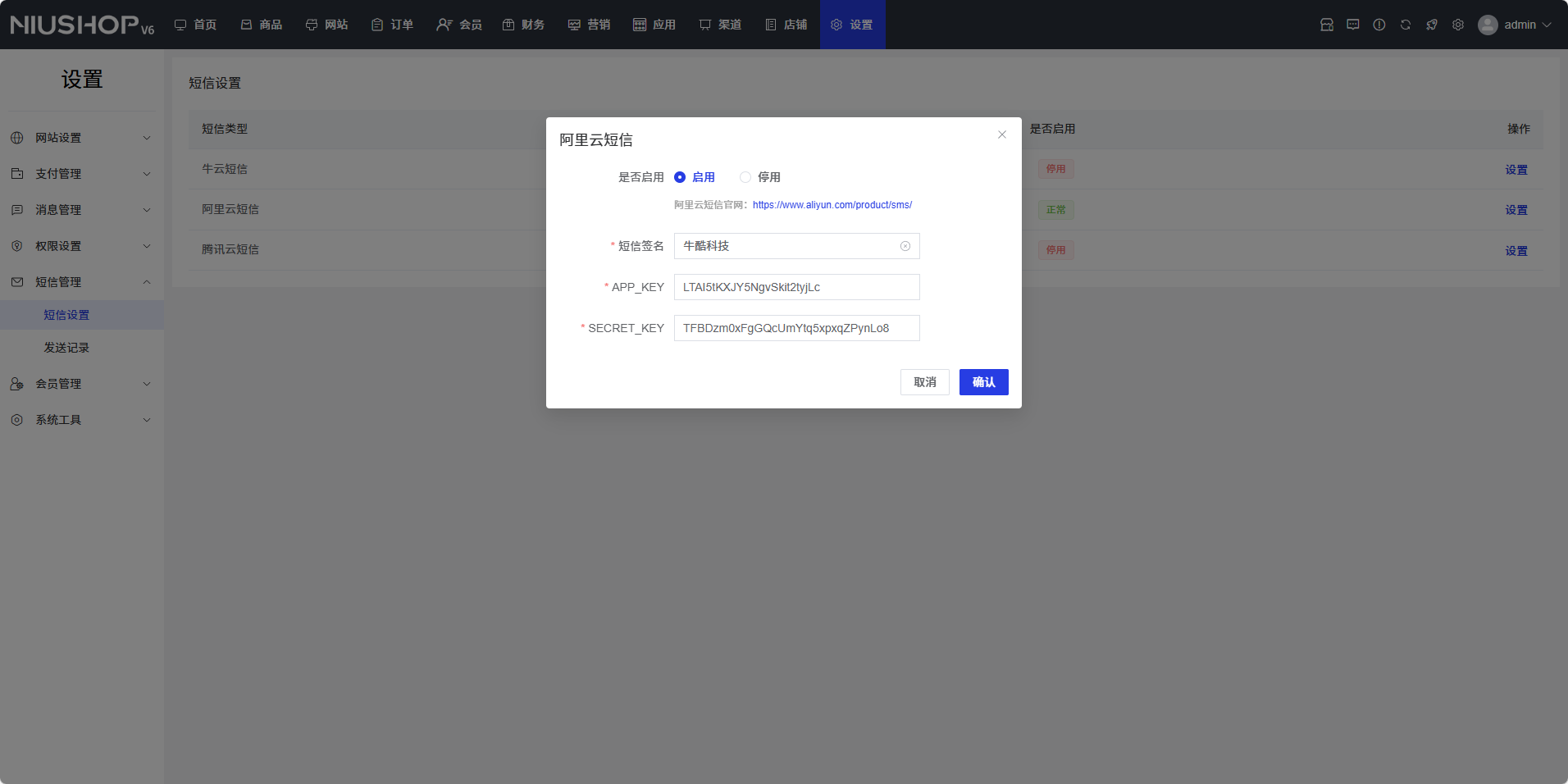Image resolution: width=1568 pixels, height=784 pixels.
Task: Clear the 短信签名 field with clear icon
Action: tap(905, 246)
